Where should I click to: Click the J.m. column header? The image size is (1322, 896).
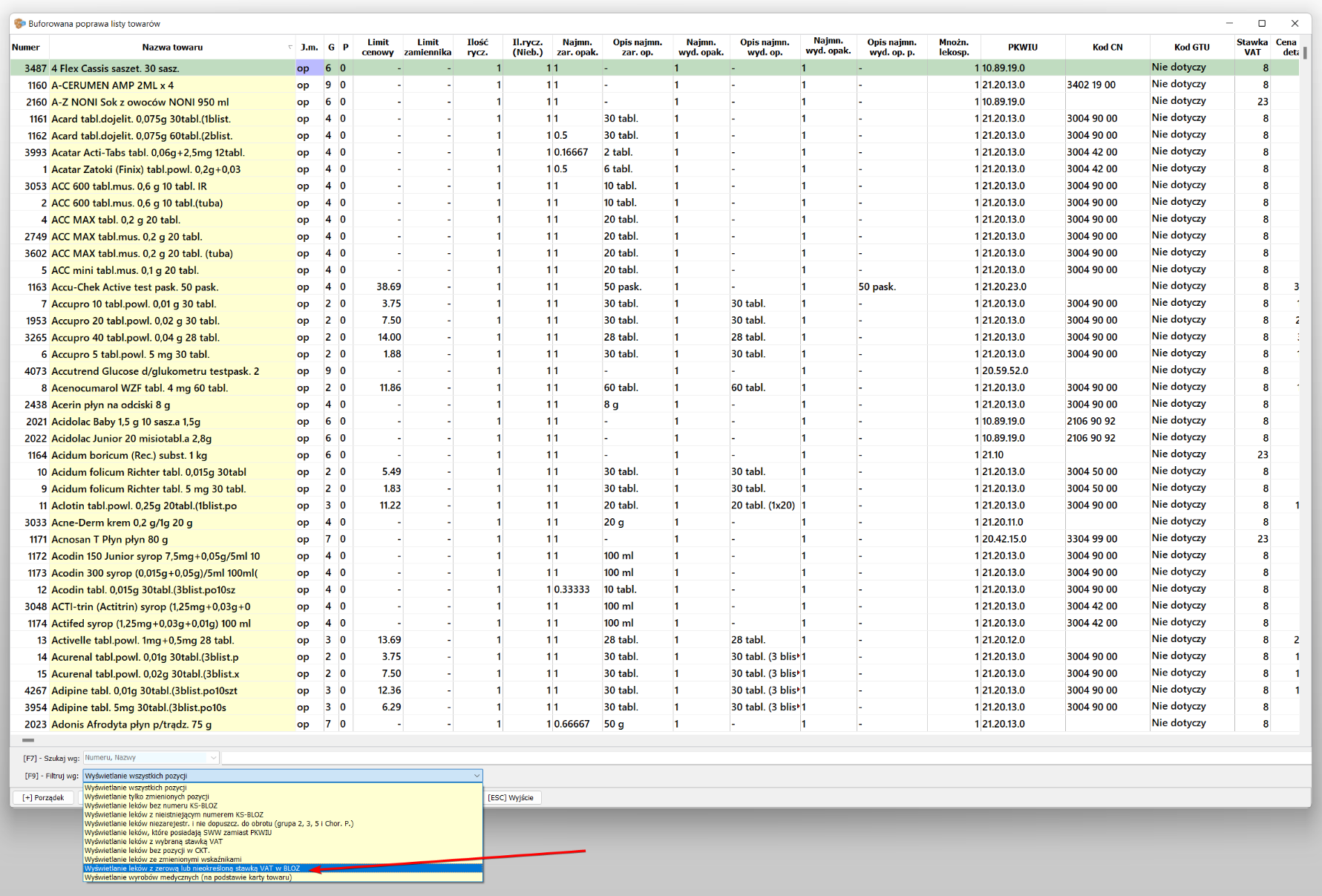(x=310, y=48)
